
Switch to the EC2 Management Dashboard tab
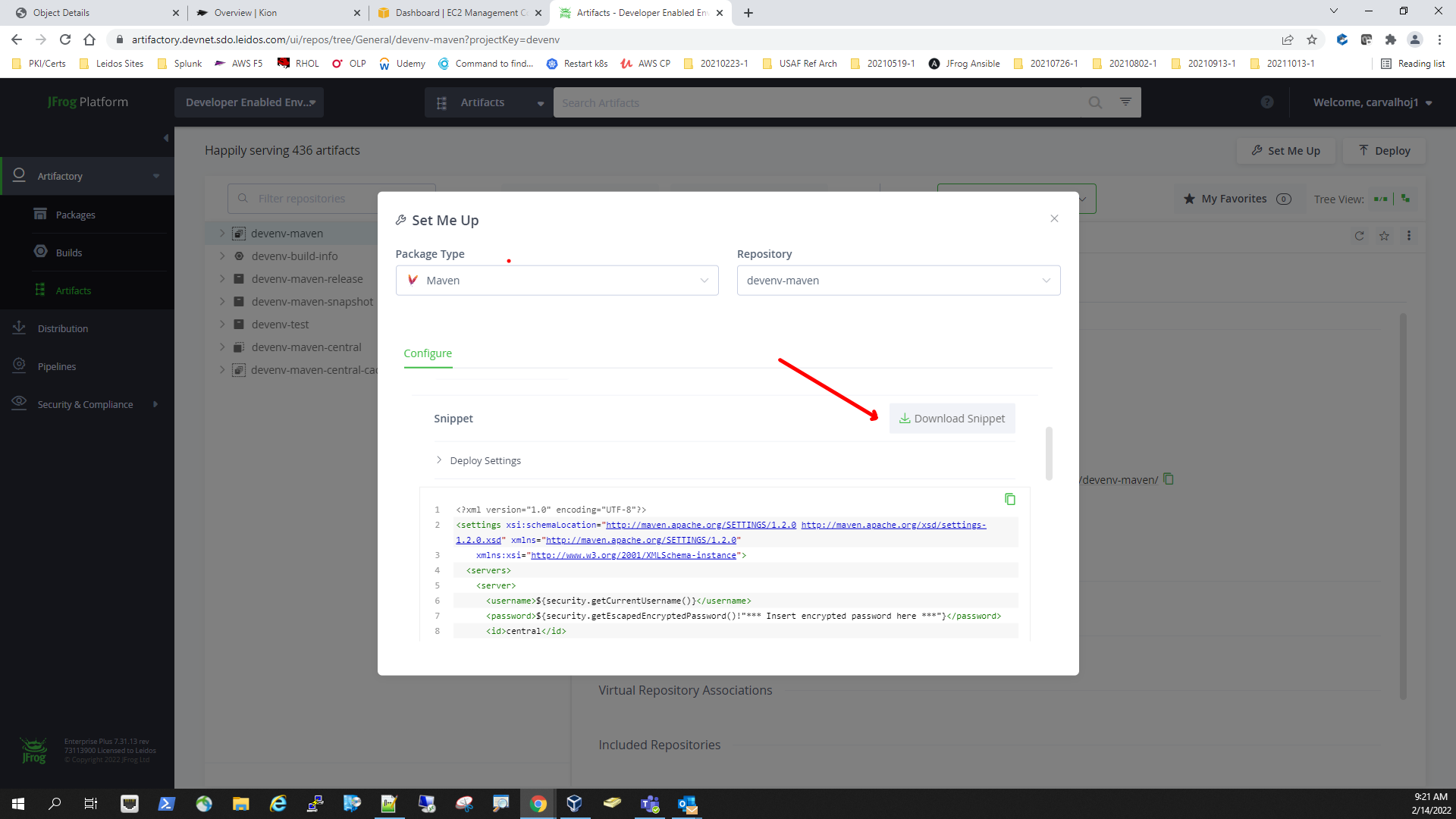click(x=461, y=13)
